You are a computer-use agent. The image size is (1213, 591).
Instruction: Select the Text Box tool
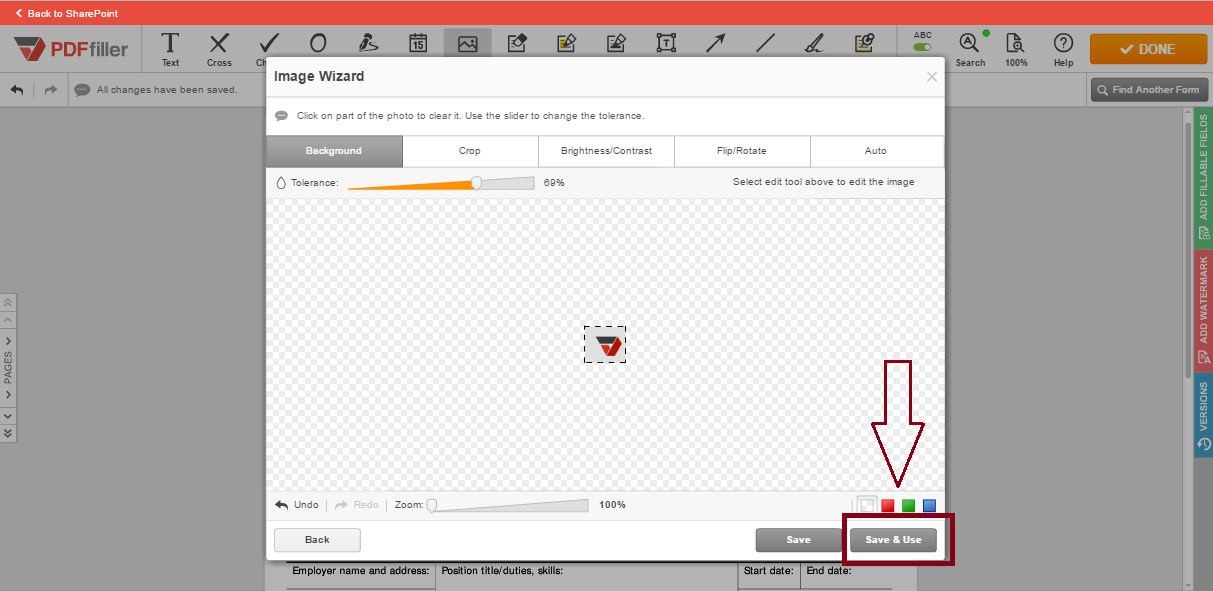click(x=666, y=44)
